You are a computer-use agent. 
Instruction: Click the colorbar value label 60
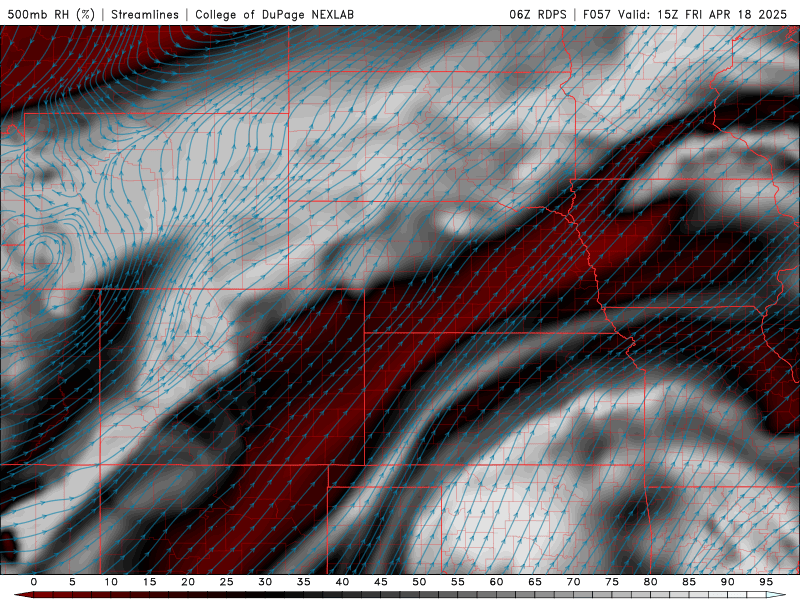pos(496,582)
